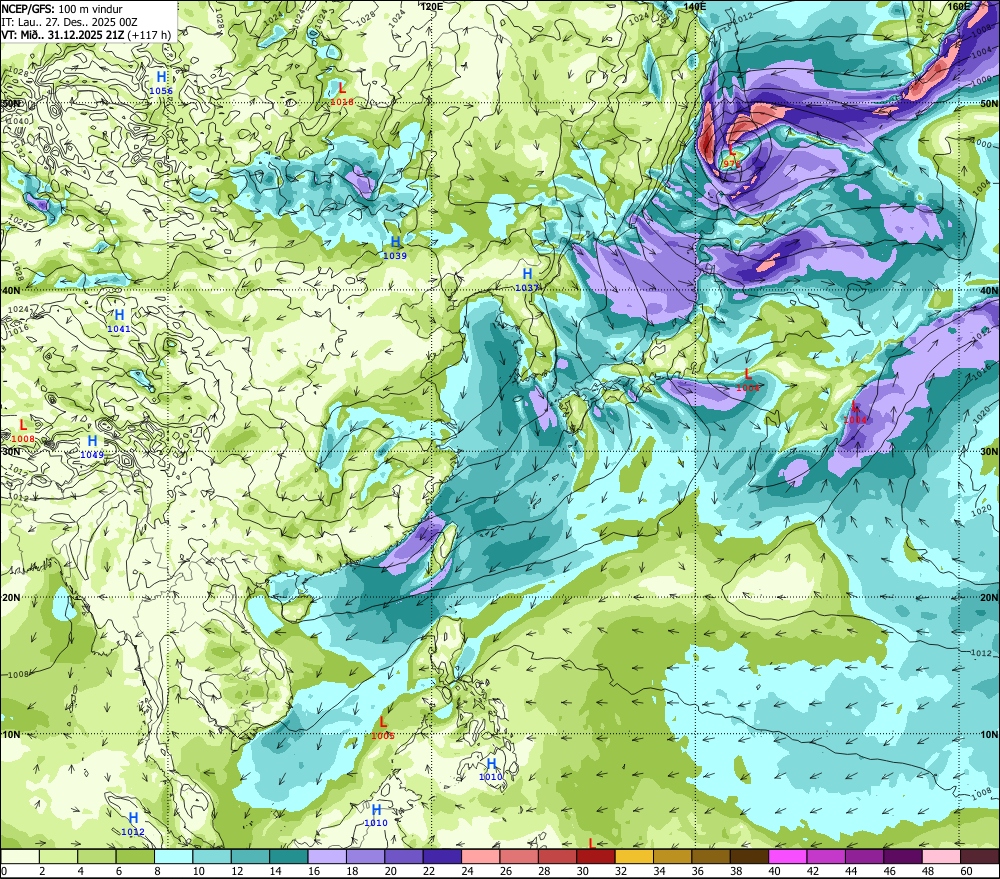Select the high pressure marker labeled 1049
Image resolution: width=1000 pixels, height=879 pixels.
pyautogui.click(x=92, y=447)
